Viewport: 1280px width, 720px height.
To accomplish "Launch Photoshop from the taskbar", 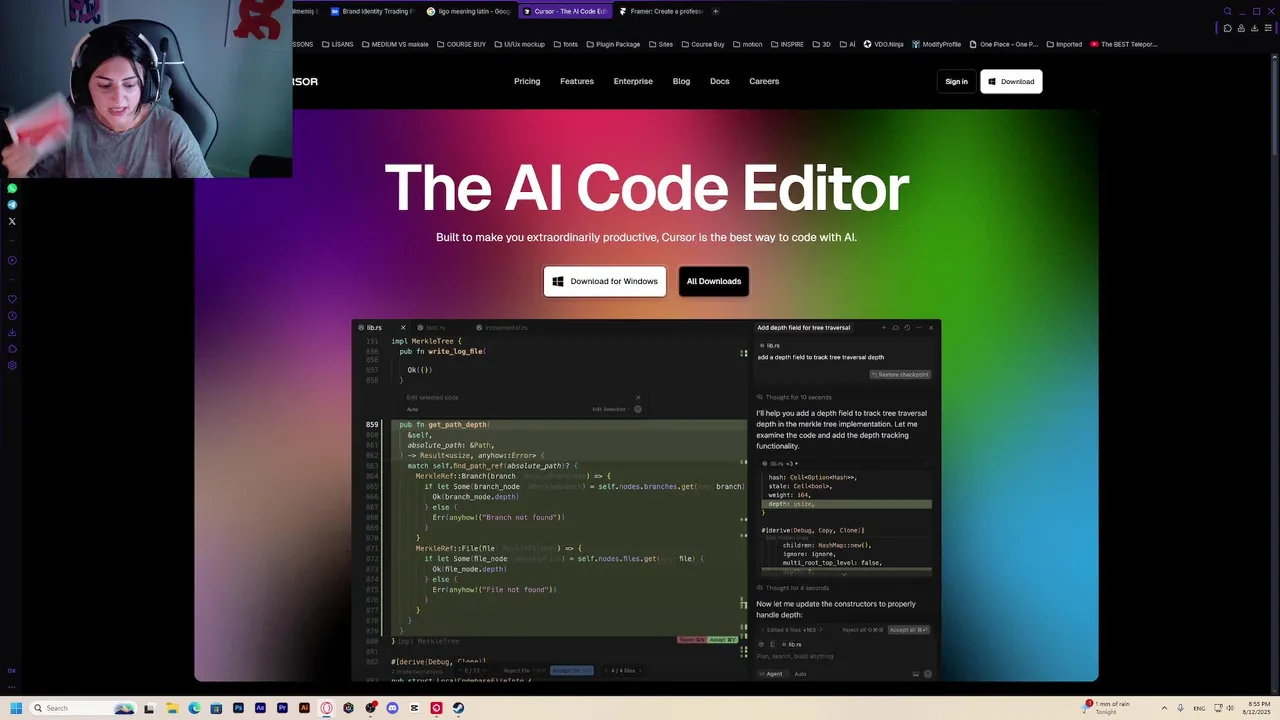I will [238, 708].
